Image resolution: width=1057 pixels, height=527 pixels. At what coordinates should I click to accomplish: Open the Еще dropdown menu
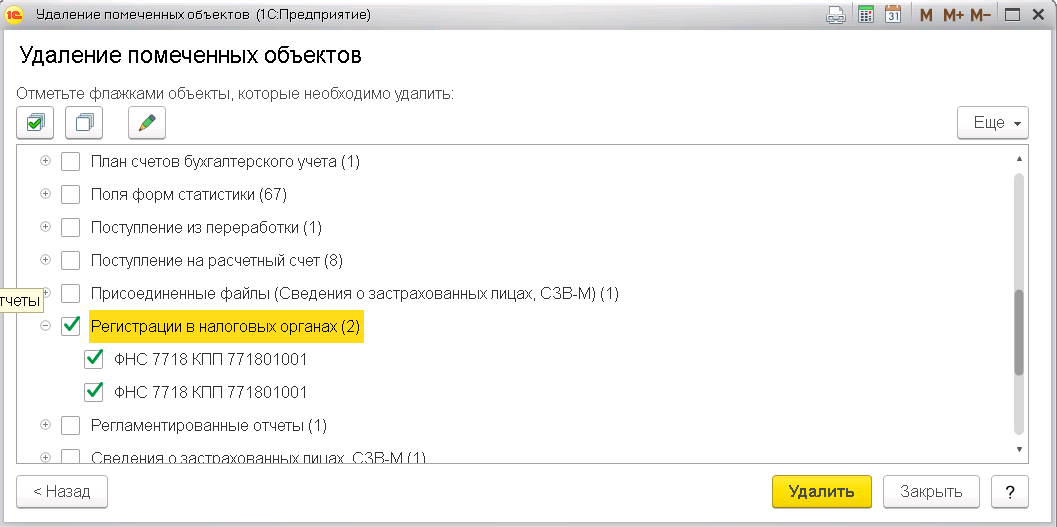(992, 123)
